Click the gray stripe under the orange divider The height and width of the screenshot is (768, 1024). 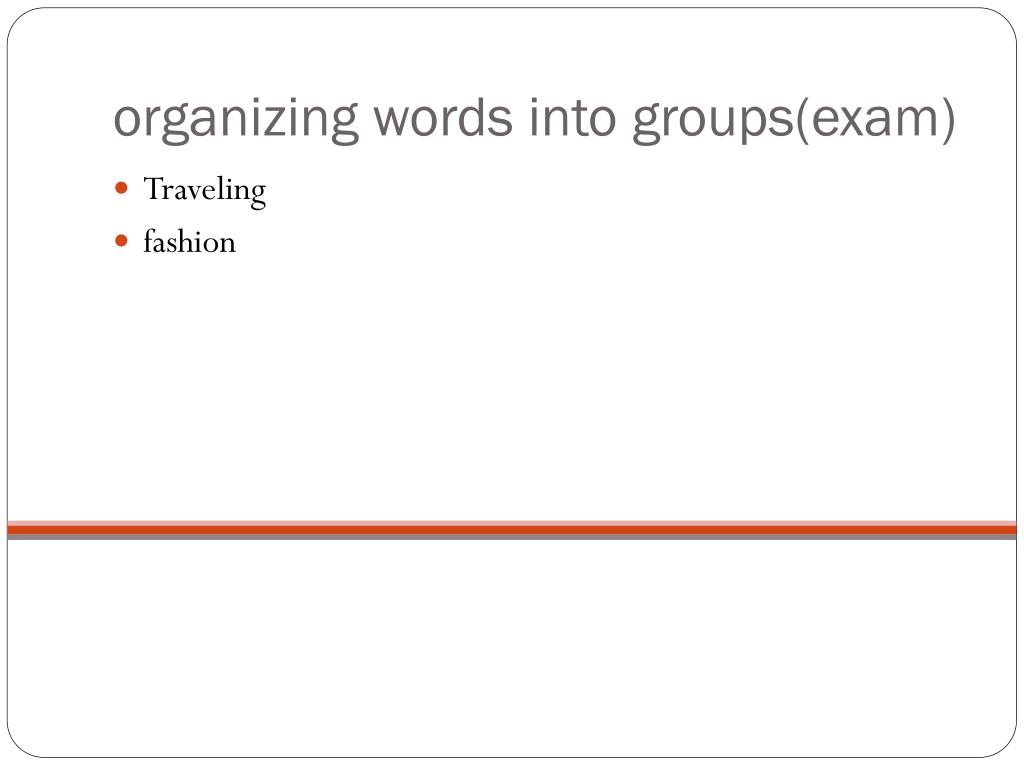point(512,537)
